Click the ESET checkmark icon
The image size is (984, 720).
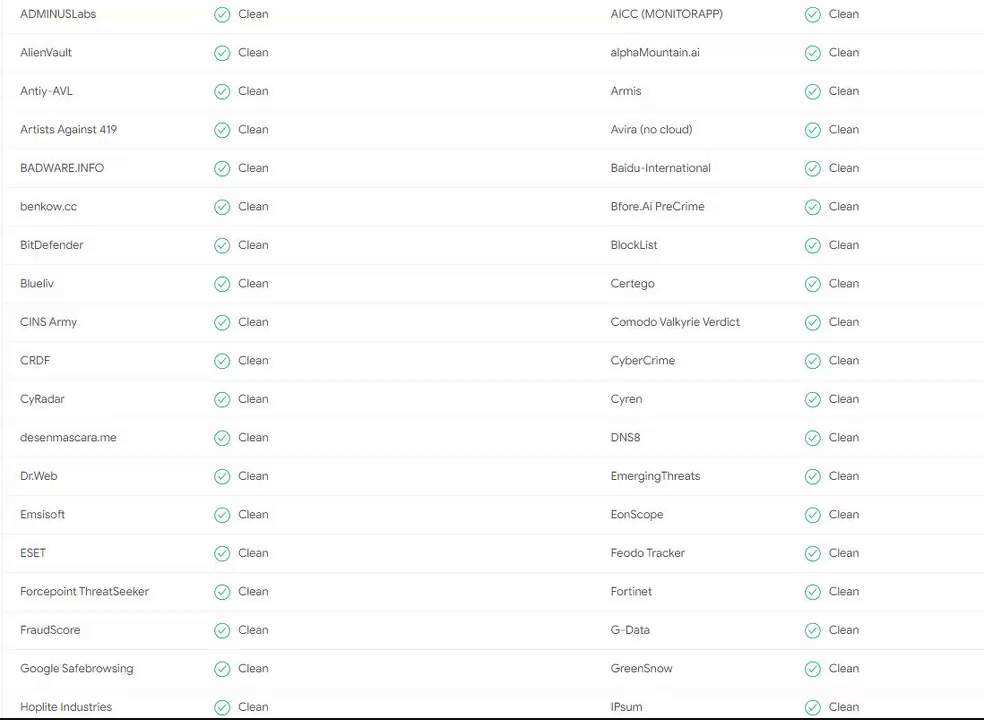pyautogui.click(x=222, y=554)
